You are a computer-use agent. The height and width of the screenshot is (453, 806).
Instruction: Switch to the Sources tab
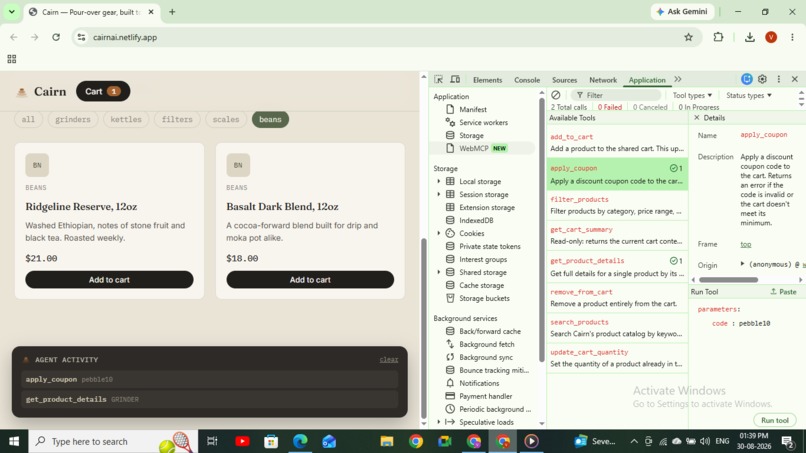pos(564,80)
